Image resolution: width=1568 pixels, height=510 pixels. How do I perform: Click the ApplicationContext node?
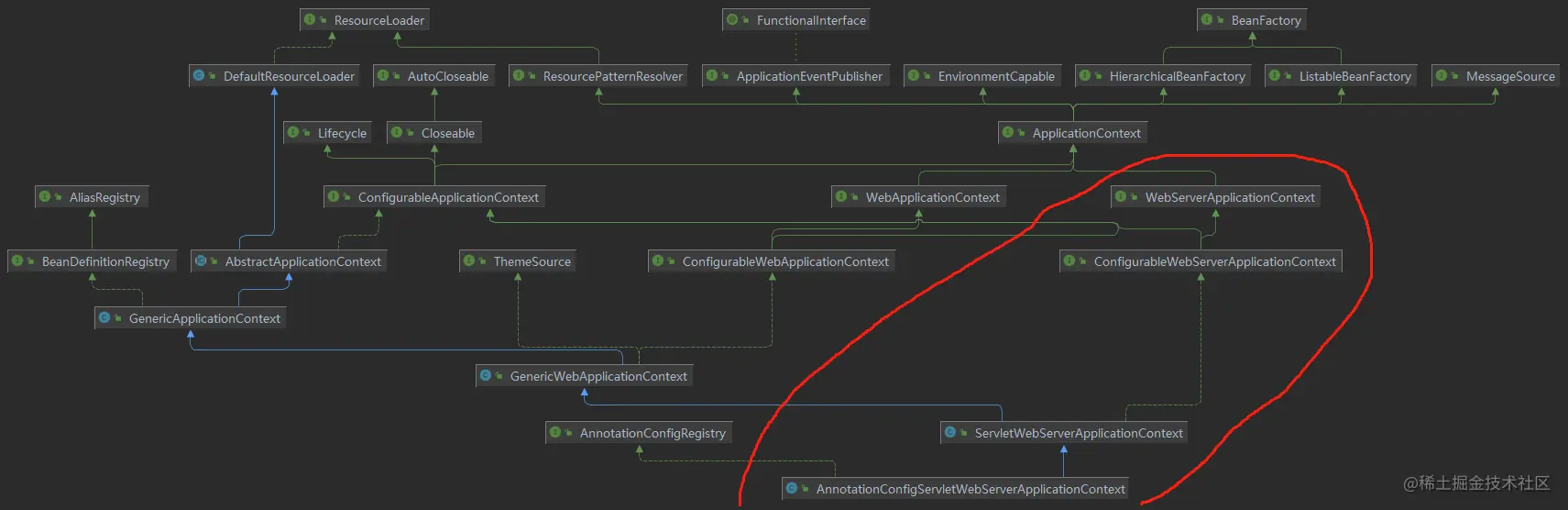pyautogui.click(x=1073, y=133)
